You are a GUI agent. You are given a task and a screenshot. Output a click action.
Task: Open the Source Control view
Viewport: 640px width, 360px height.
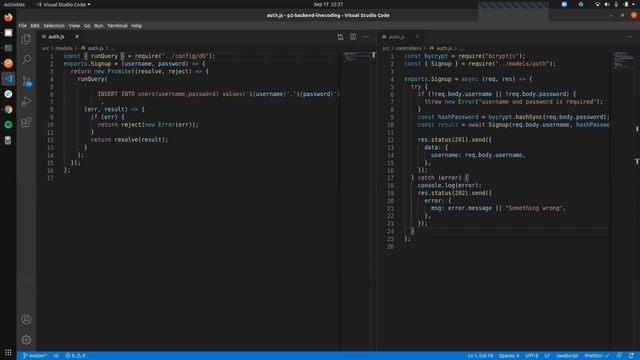pyautogui.click(x=27, y=81)
